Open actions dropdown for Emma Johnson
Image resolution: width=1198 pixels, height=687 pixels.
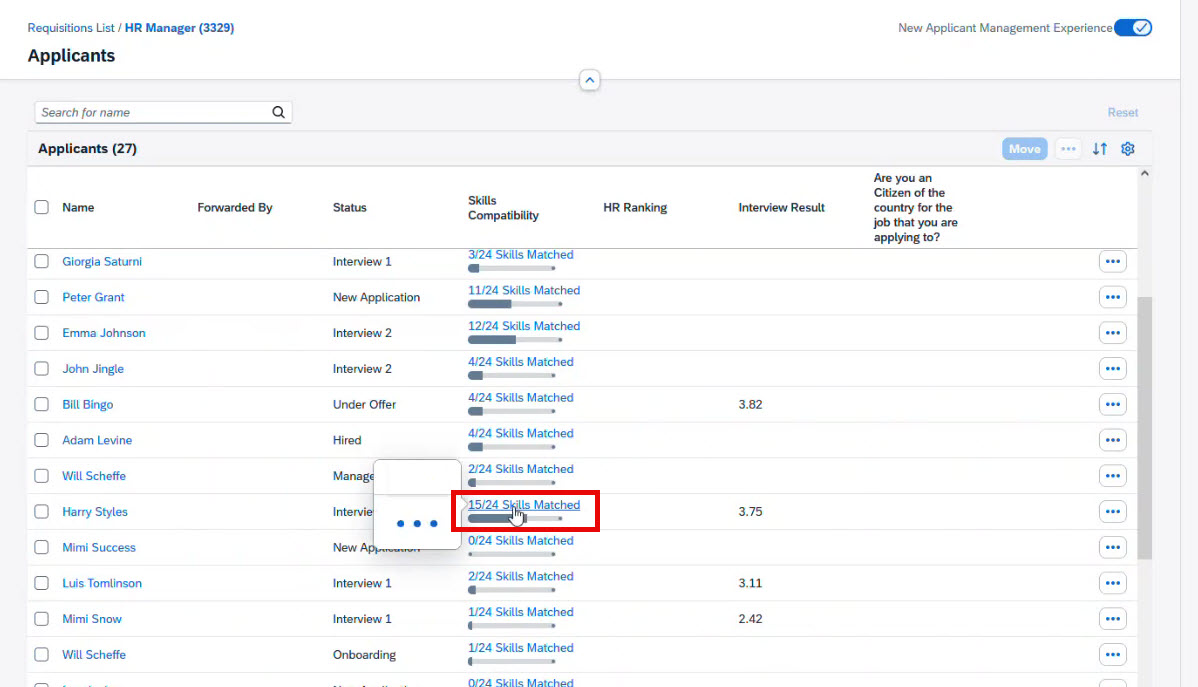click(x=1112, y=334)
